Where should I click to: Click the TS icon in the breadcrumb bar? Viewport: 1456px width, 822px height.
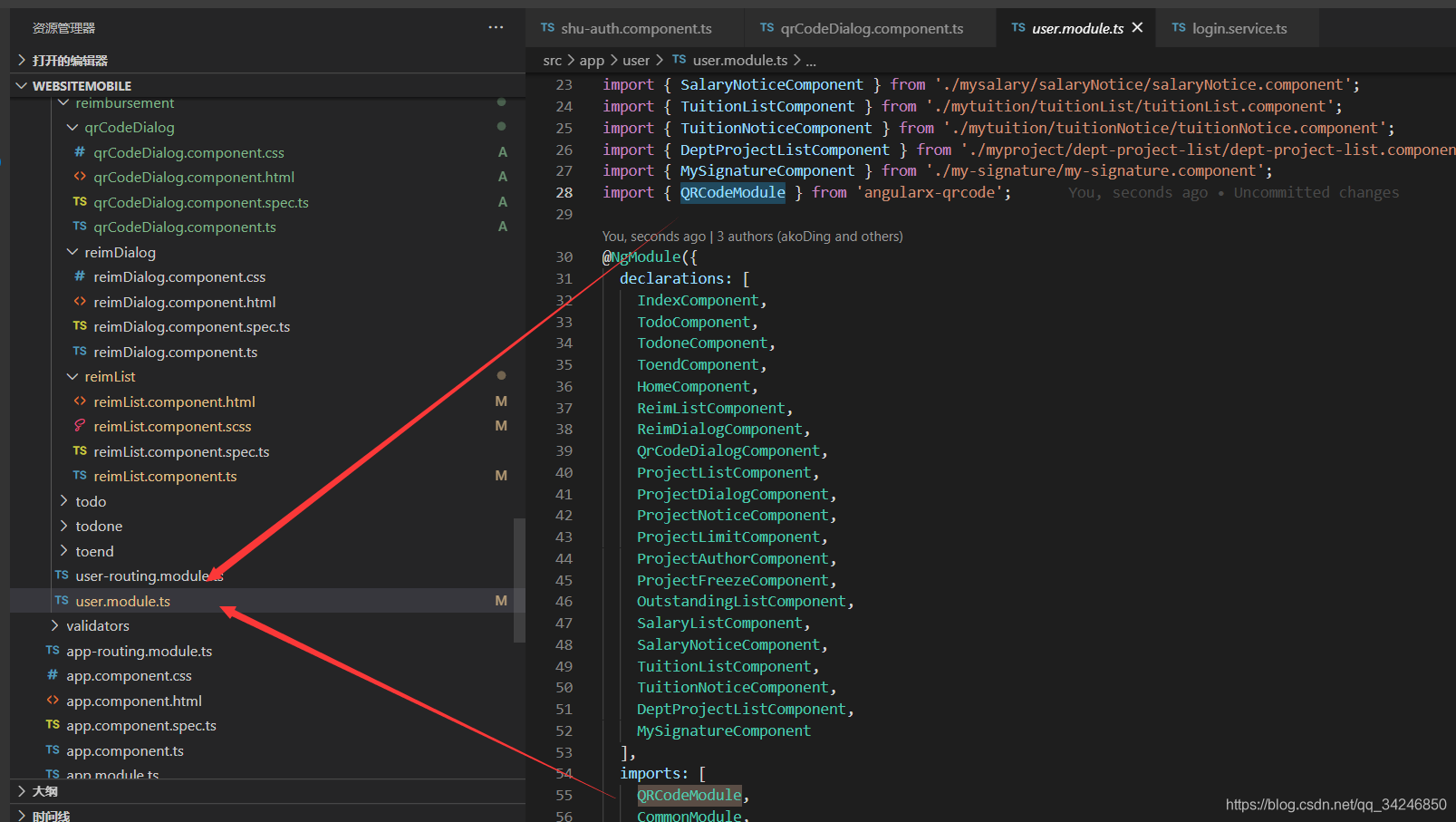(x=679, y=60)
